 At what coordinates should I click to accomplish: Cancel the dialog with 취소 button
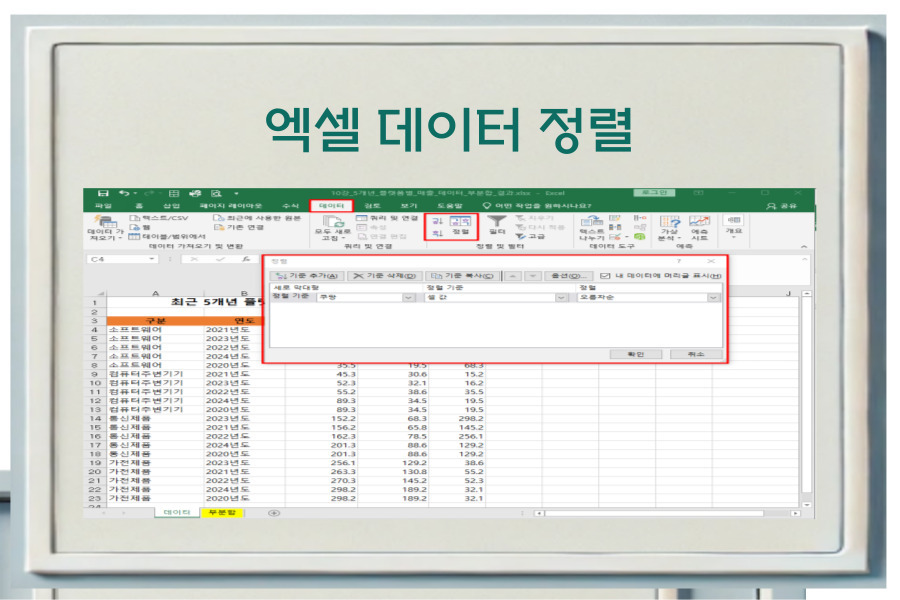coord(696,354)
